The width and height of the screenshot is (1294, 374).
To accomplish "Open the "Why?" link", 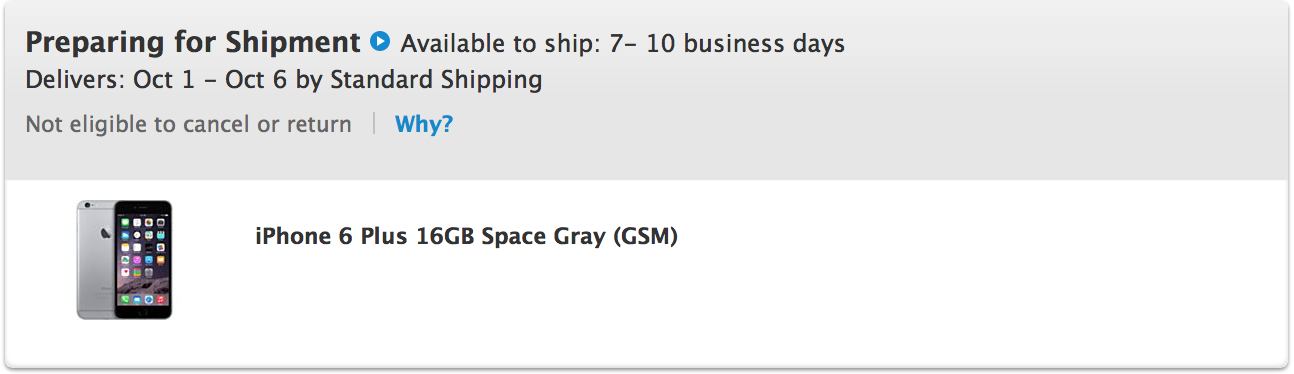I will click(x=424, y=125).
